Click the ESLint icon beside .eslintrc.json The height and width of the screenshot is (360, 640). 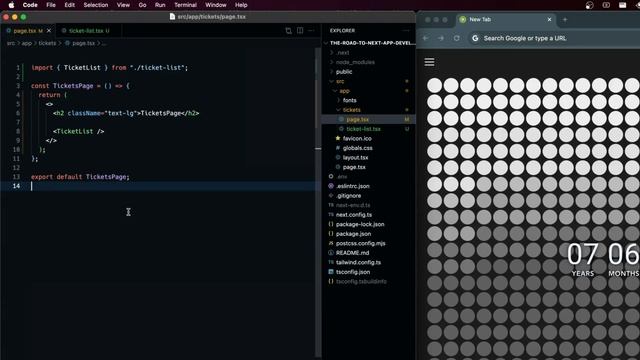[x=331, y=186]
